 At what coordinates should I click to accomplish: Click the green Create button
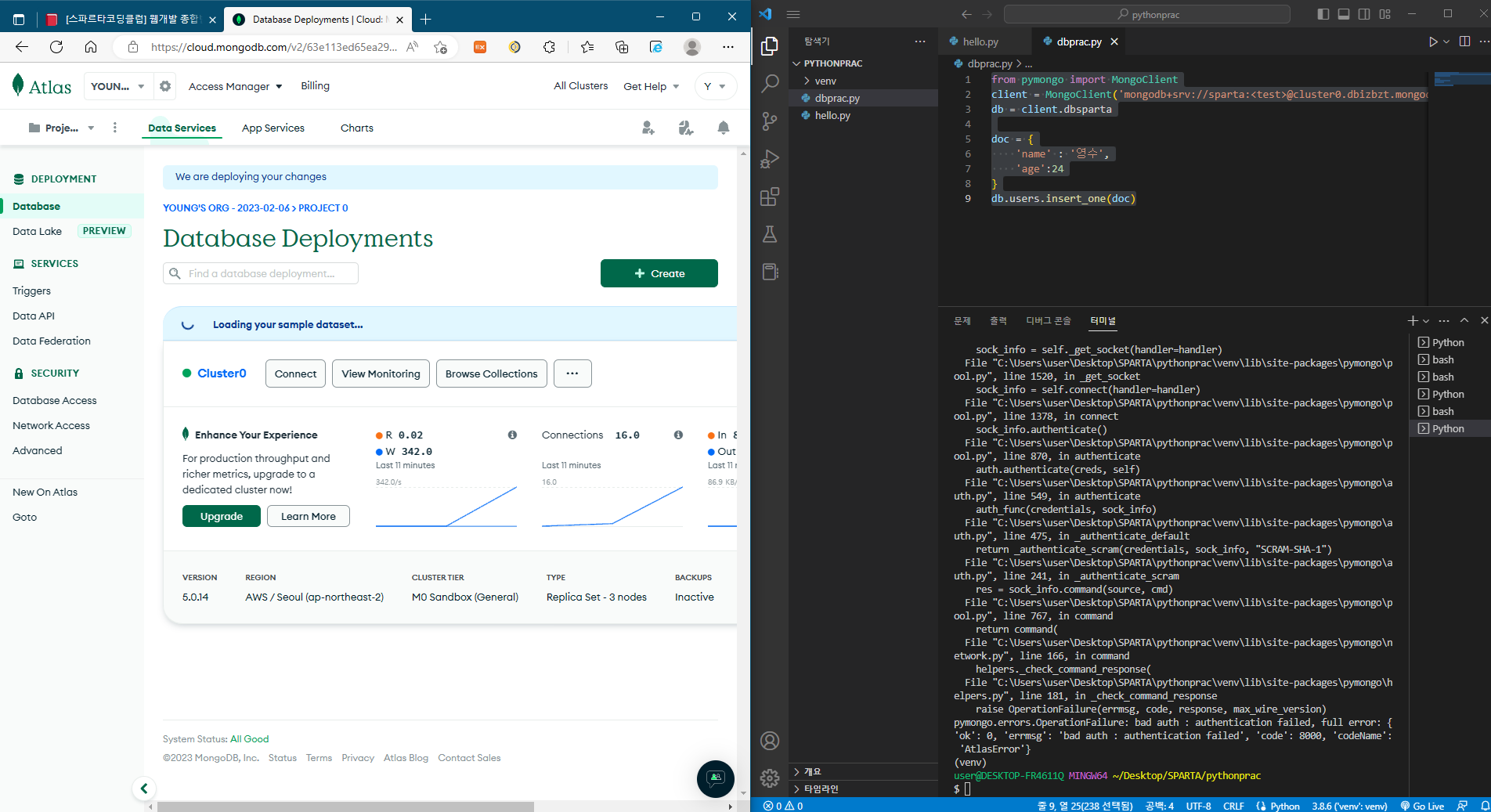(x=659, y=273)
